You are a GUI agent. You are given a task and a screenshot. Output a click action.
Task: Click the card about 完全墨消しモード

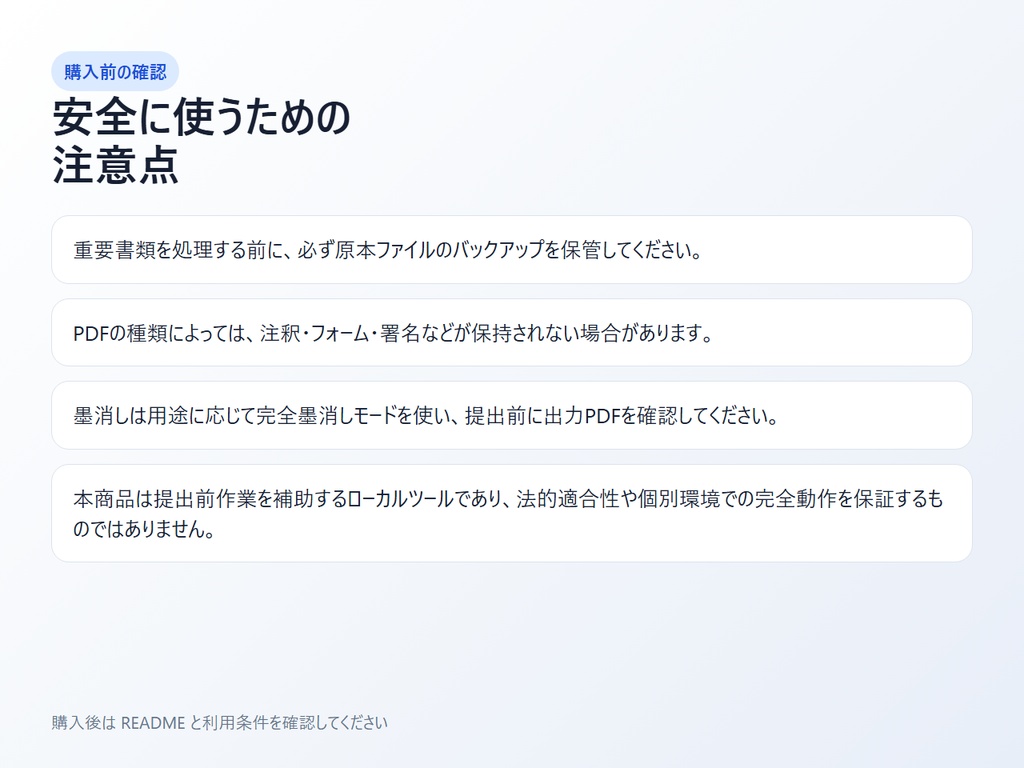[x=512, y=414]
